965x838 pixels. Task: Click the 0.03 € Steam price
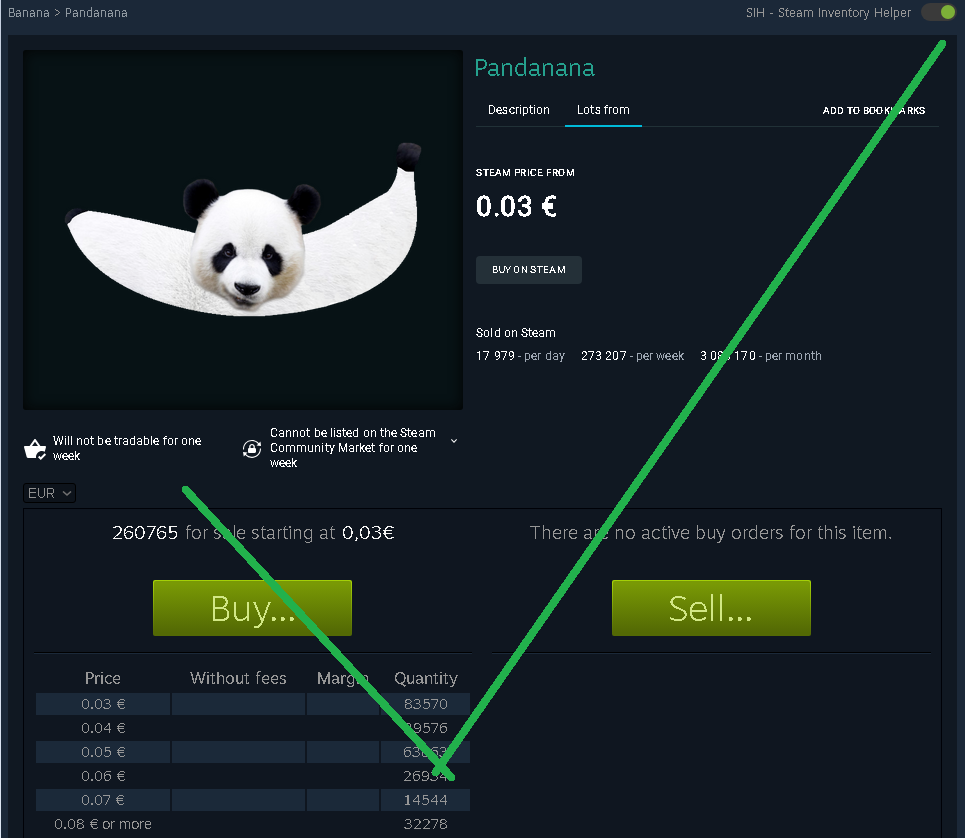(x=516, y=206)
